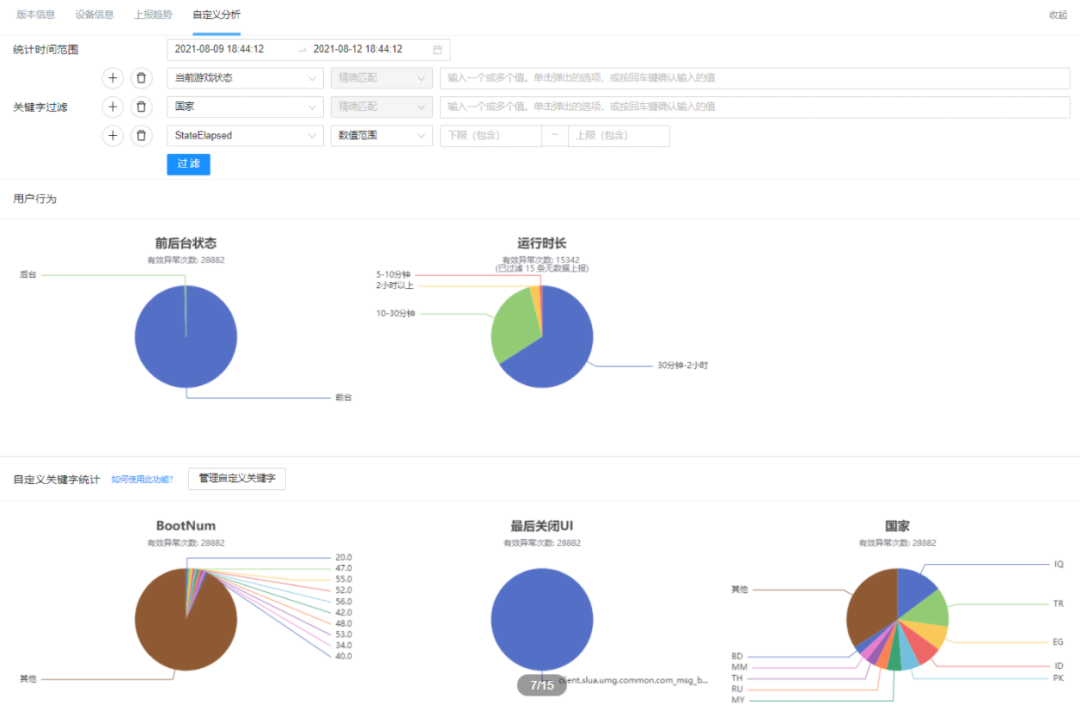Delete the 当前游戏状态 filter row

pos(141,78)
